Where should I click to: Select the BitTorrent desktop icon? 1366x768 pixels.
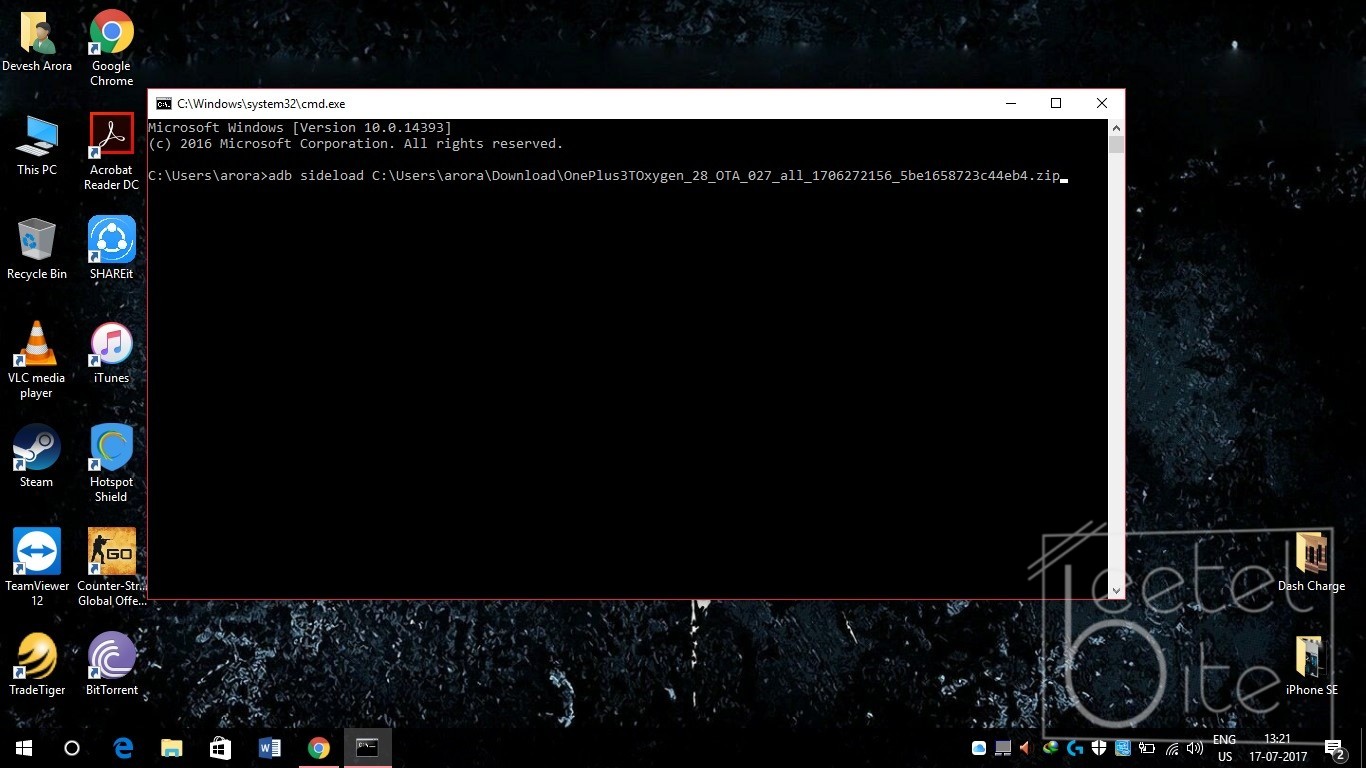[x=111, y=657]
